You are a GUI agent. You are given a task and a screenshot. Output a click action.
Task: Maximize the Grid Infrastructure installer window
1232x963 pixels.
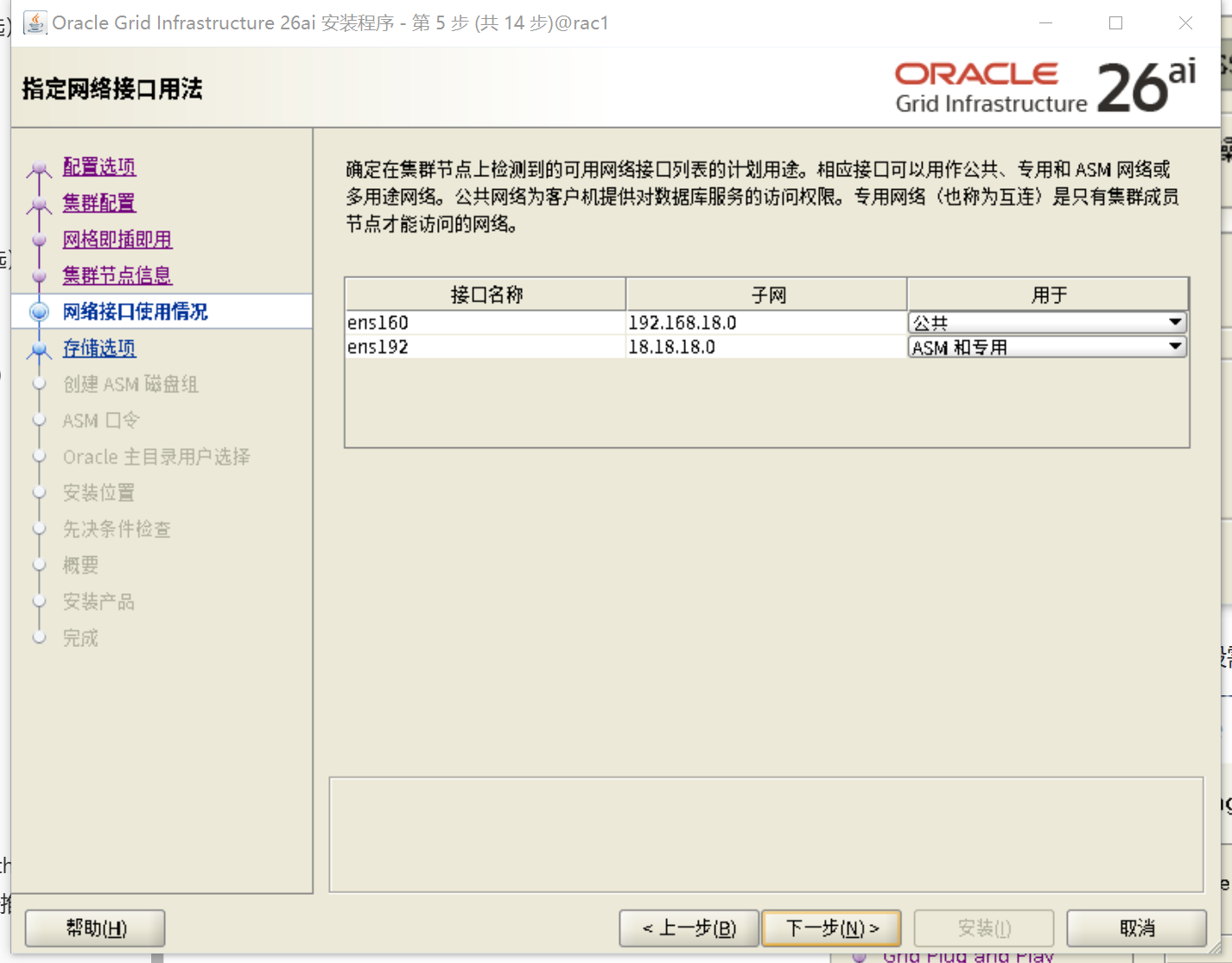1115,23
